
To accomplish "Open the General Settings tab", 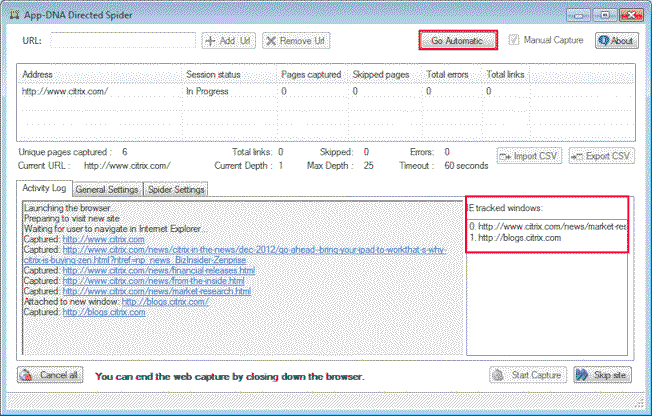I will coord(107,189).
